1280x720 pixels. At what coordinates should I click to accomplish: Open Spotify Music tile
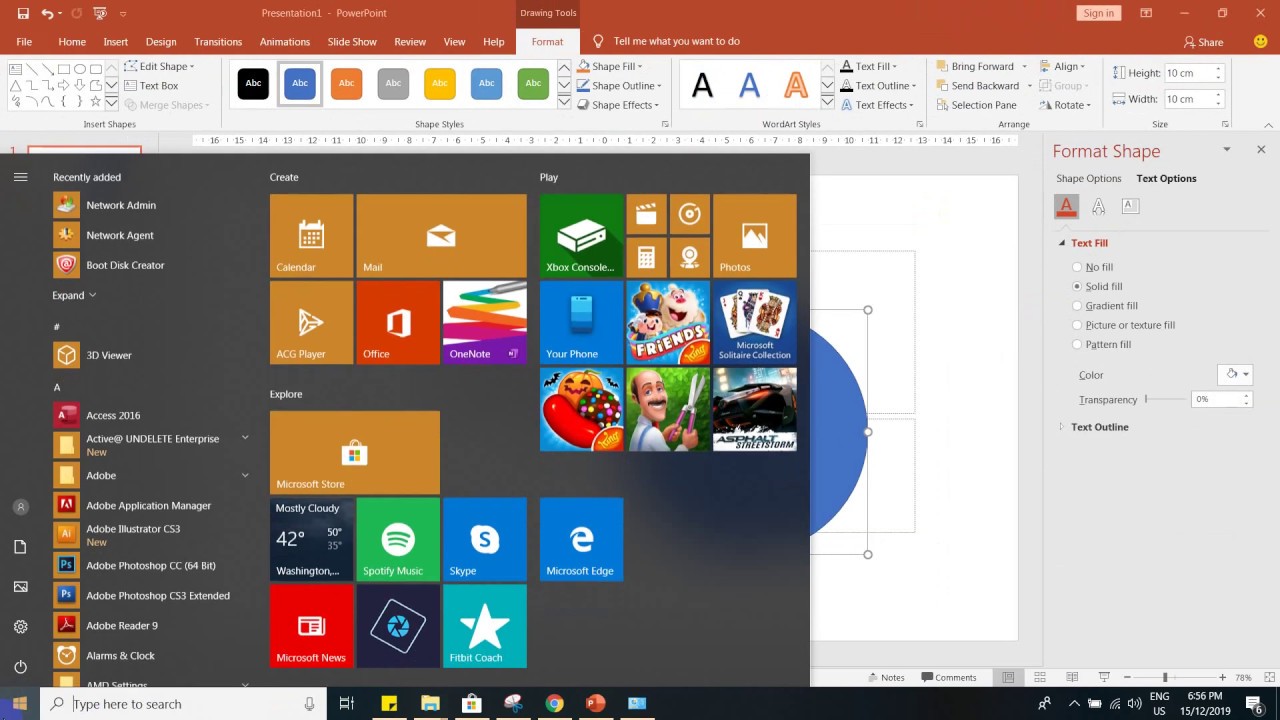pyautogui.click(x=398, y=539)
